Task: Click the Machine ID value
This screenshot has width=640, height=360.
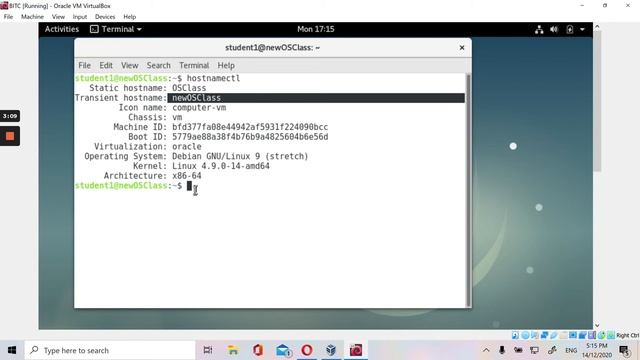Action: tap(250, 127)
